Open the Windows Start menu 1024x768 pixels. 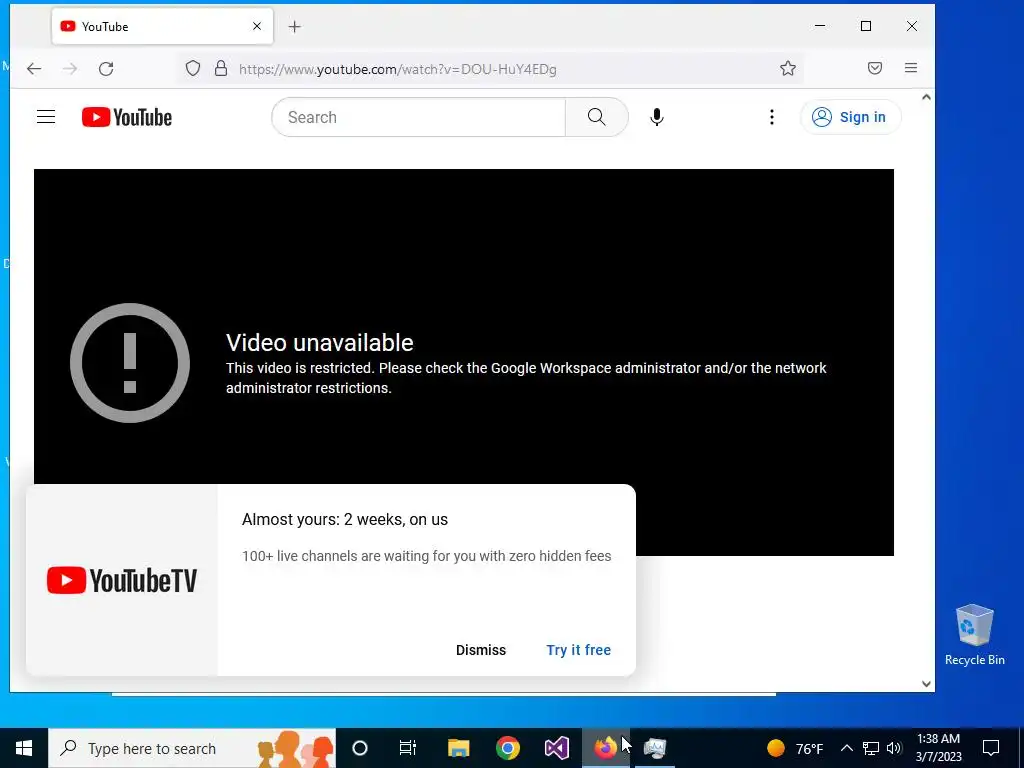[24, 748]
